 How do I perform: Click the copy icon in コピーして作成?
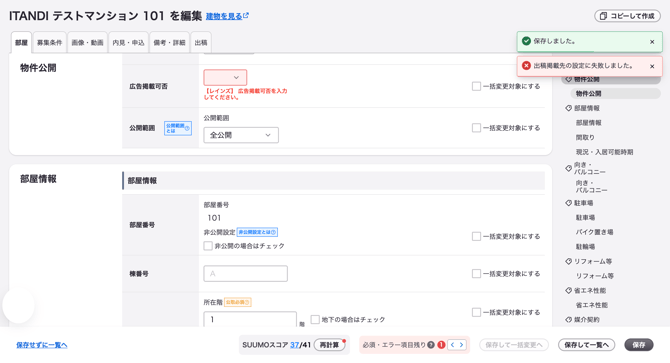click(x=603, y=16)
